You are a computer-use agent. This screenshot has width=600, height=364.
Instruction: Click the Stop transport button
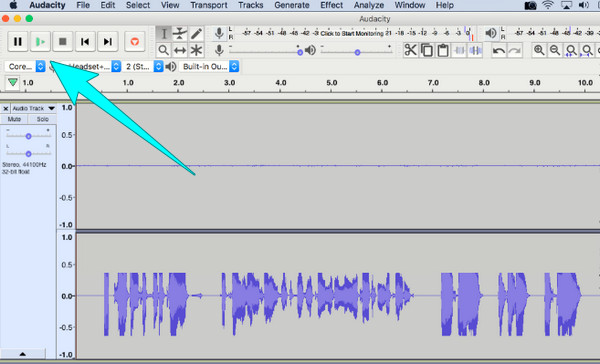pyautogui.click(x=63, y=41)
